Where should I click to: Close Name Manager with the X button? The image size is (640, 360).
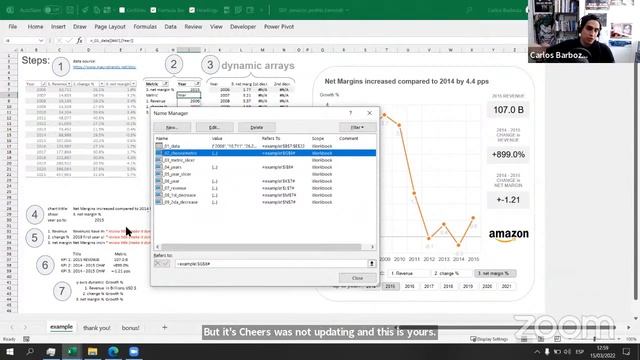point(369,113)
